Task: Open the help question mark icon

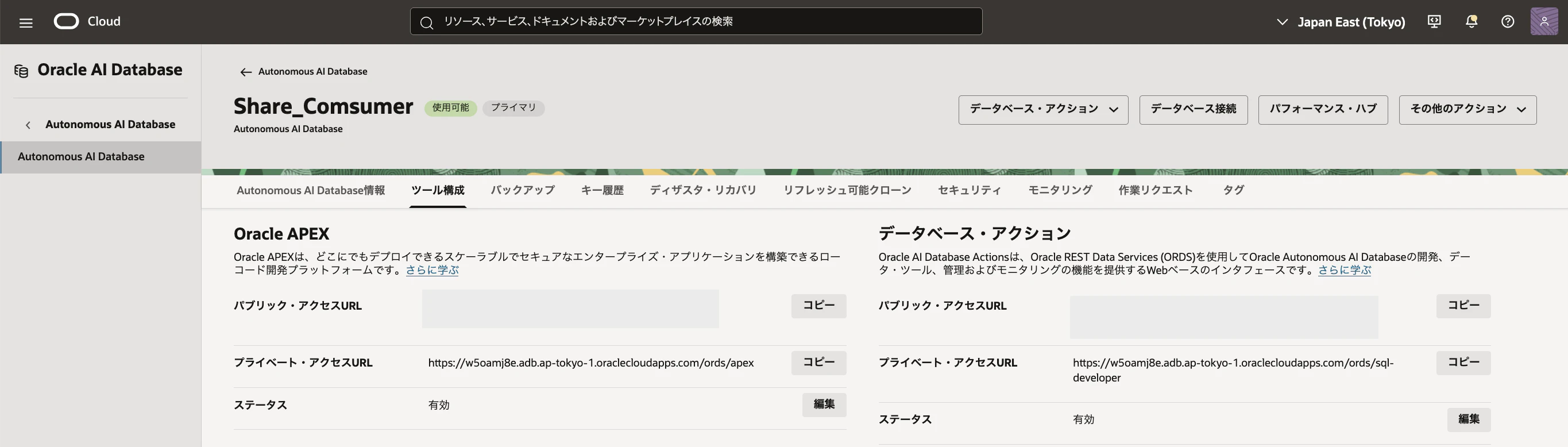Action: (1508, 22)
